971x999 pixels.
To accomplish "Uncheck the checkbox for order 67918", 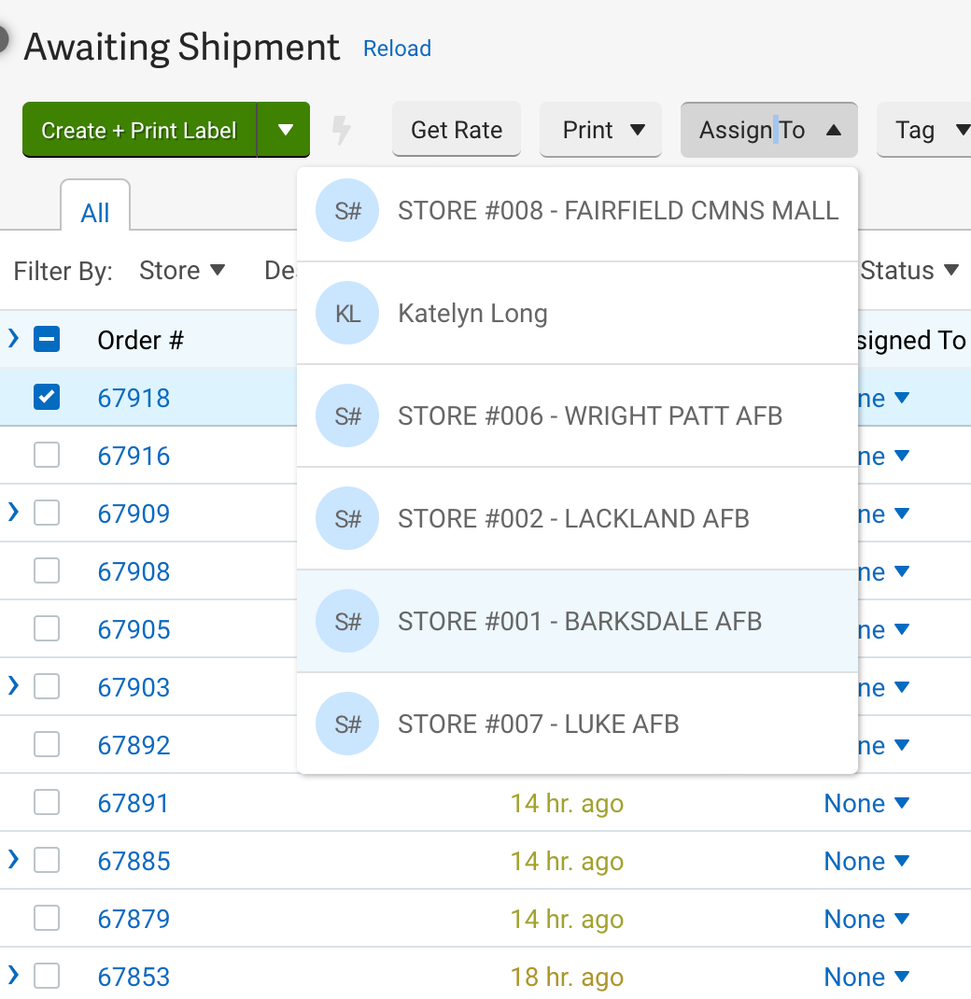I will click(x=46, y=398).
